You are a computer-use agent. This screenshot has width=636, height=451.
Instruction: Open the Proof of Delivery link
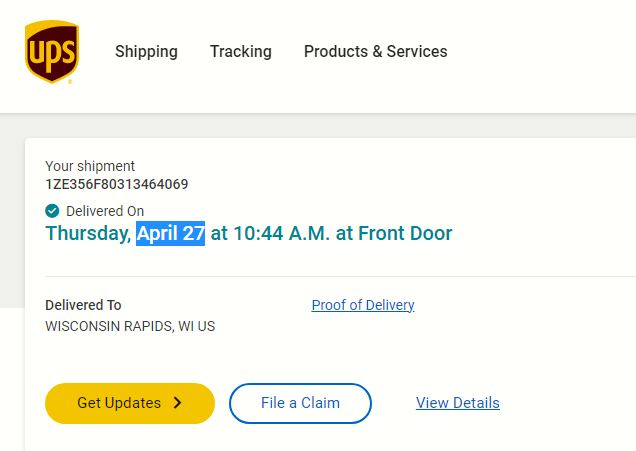click(x=363, y=305)
